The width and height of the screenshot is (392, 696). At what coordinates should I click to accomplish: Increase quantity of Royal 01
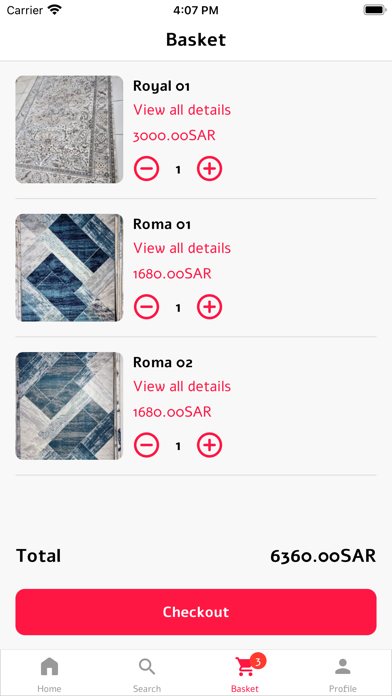click(x=210, y=169)
